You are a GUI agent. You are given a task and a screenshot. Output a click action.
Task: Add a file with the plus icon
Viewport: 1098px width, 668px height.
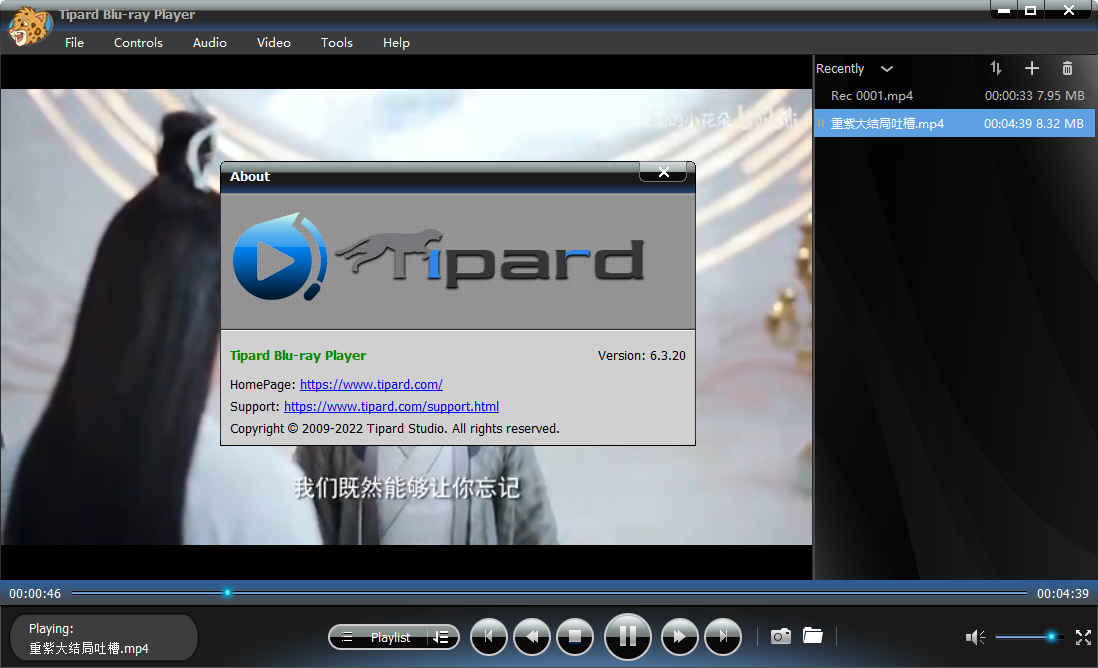tap(1031, 68)
